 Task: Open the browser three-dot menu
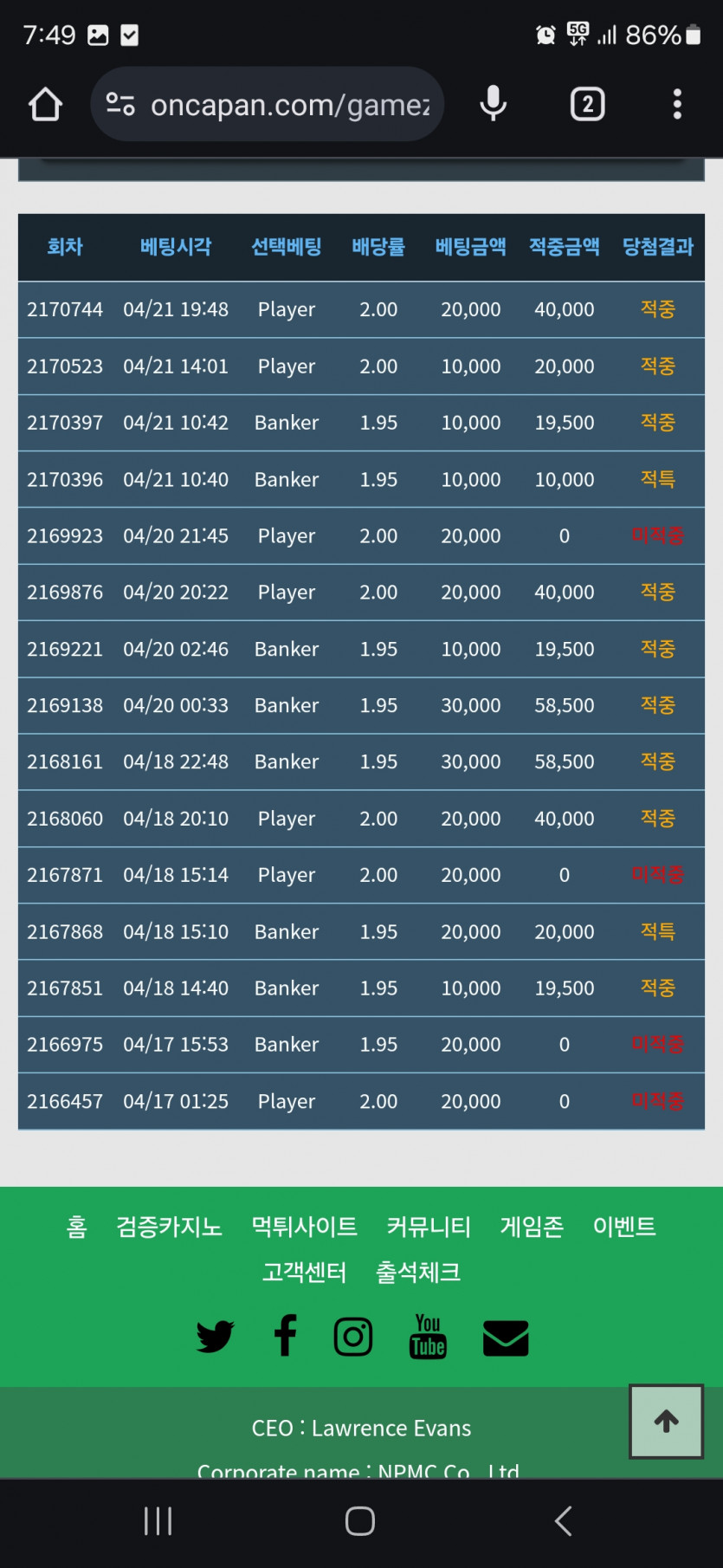[677, 105]
